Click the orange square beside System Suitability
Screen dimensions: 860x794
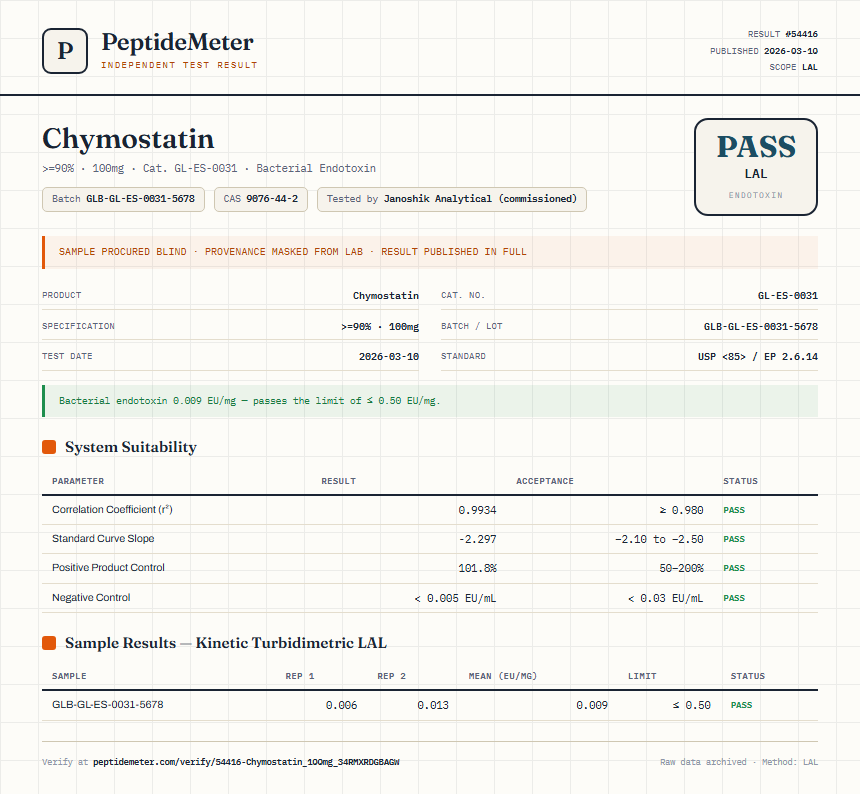49,447
